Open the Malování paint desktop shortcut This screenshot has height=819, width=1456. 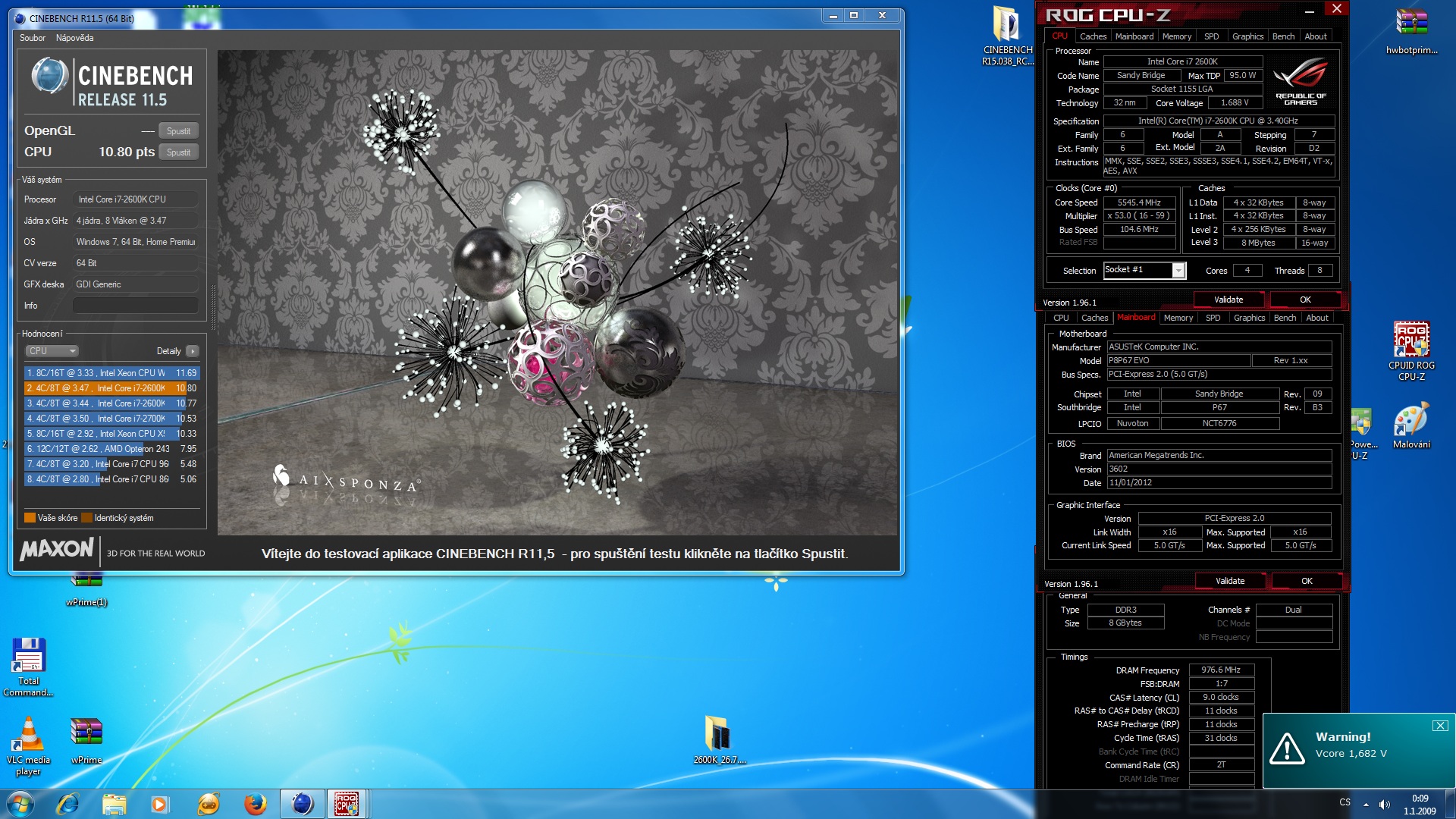click(1411, 426)
